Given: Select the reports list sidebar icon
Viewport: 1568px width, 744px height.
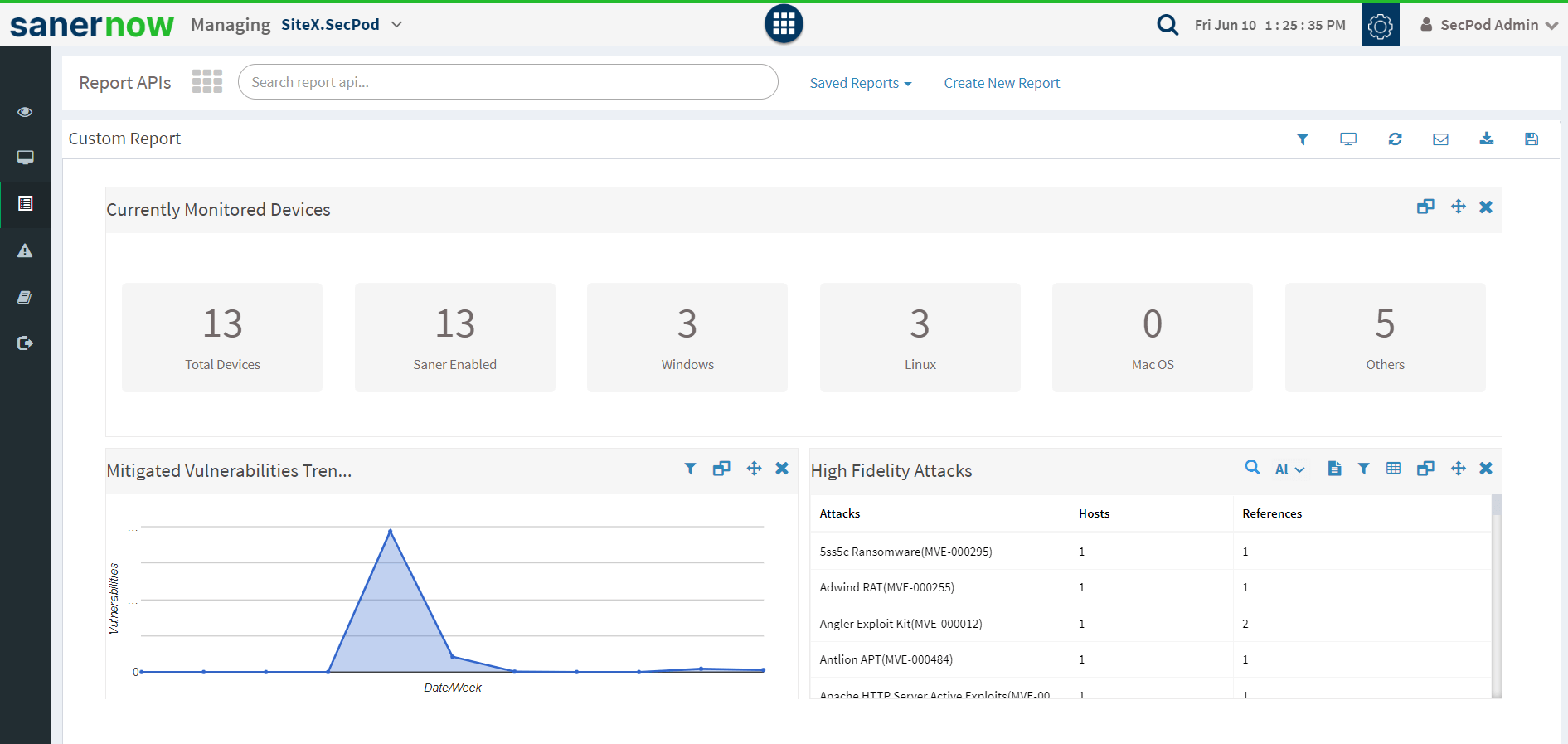Looking at the screenshot, I should click(x=25, y=204).
